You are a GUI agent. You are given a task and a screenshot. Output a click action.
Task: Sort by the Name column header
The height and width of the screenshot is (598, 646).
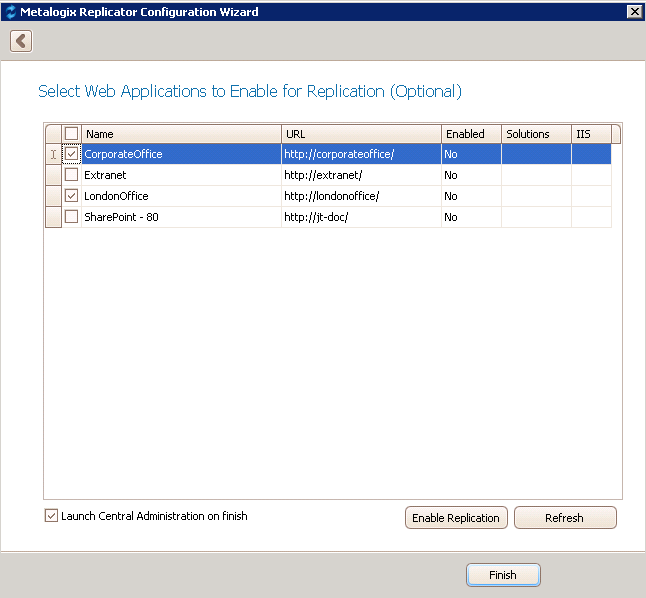182,134
